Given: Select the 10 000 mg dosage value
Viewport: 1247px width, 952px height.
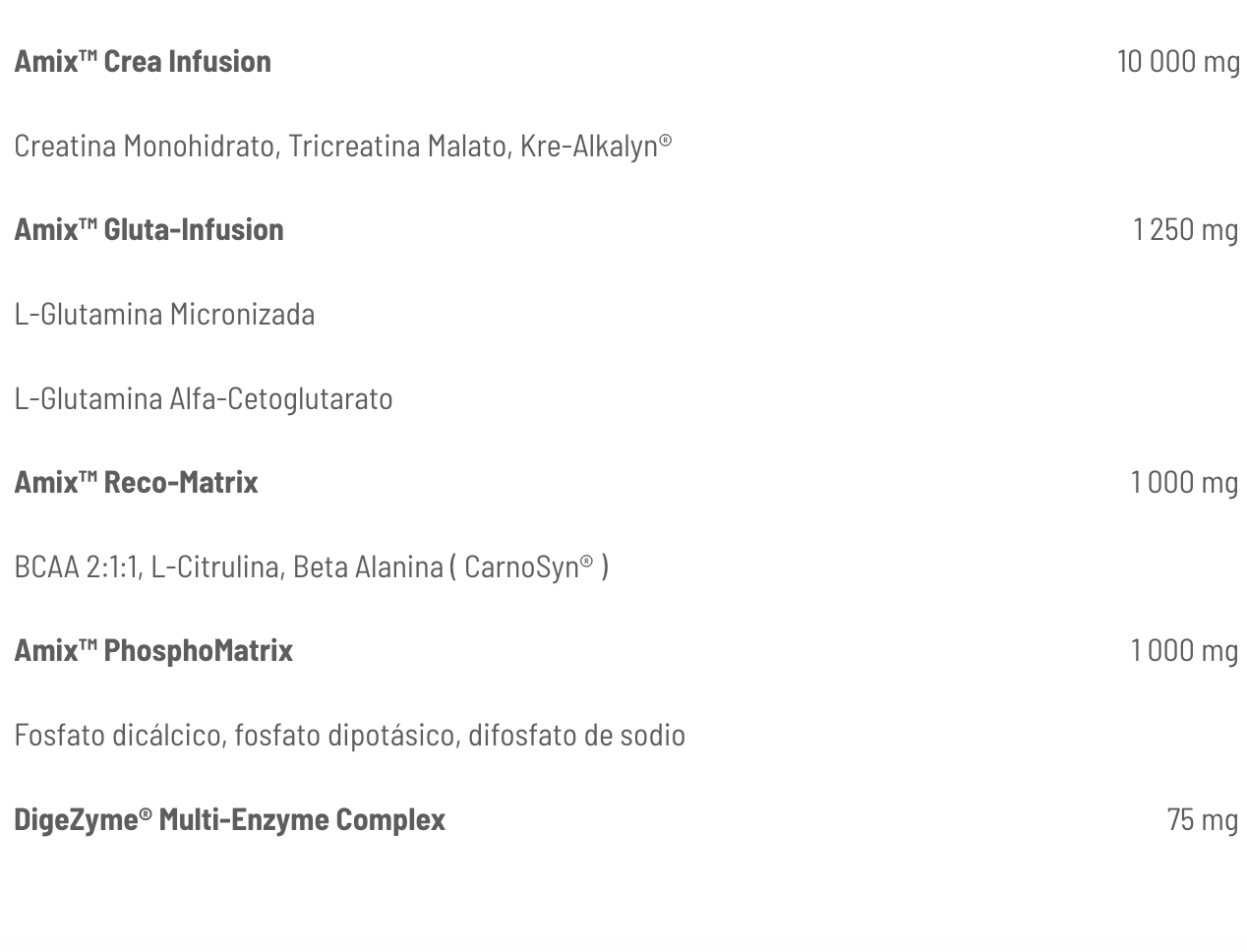Looking at the screenshot, I should point(1177,61).
